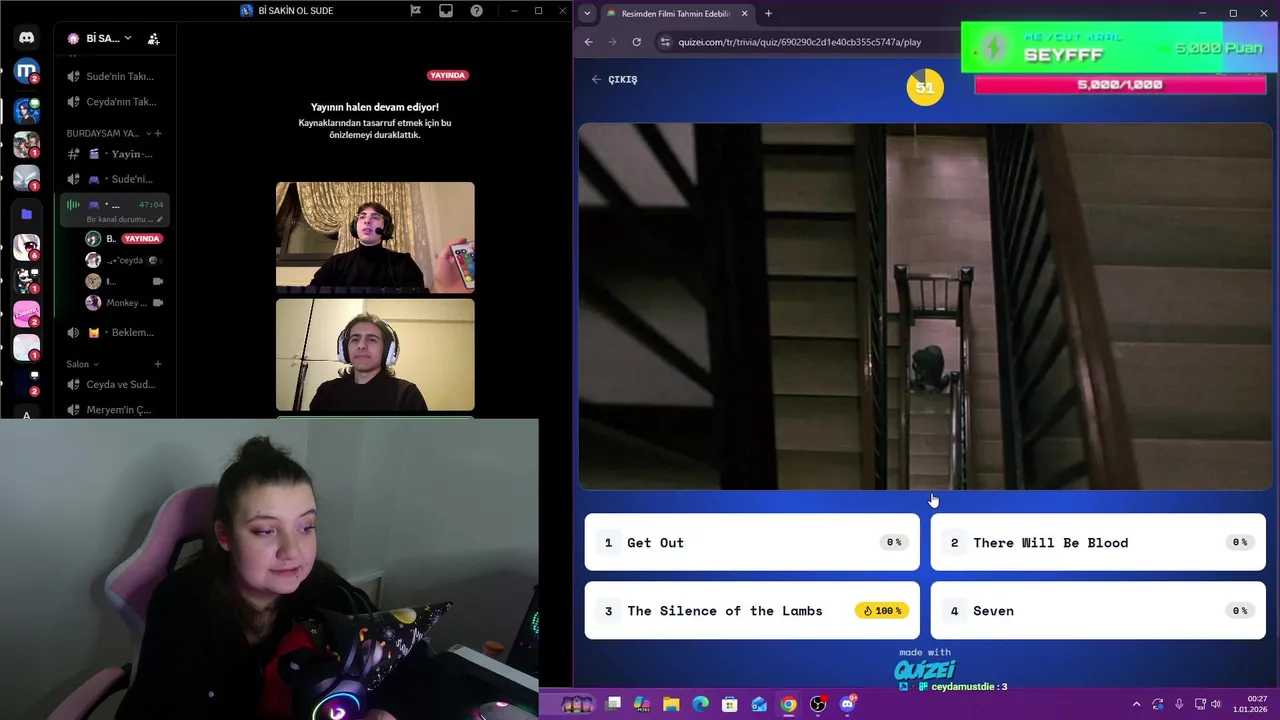Click the microphone icon in system tray

point(1179,704)
